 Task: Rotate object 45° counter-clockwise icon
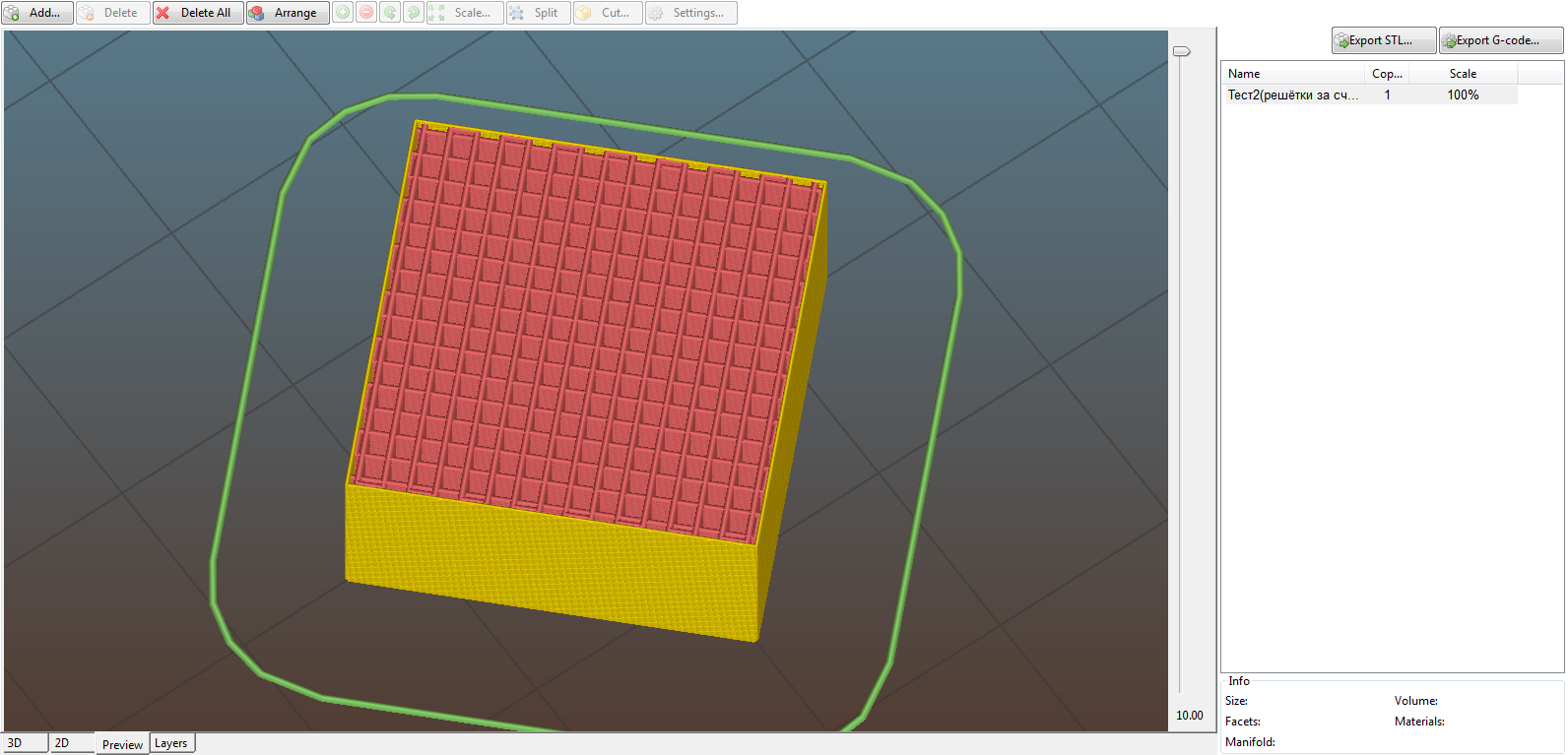pyautogui.click(x=390, y=13)
